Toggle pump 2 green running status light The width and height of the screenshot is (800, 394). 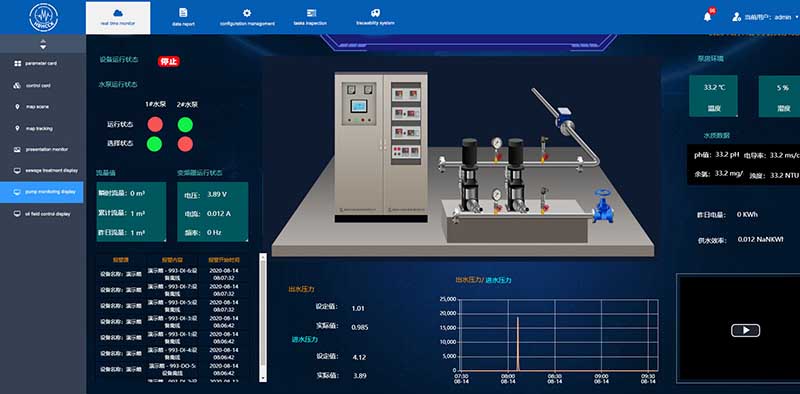click(185, 124)
